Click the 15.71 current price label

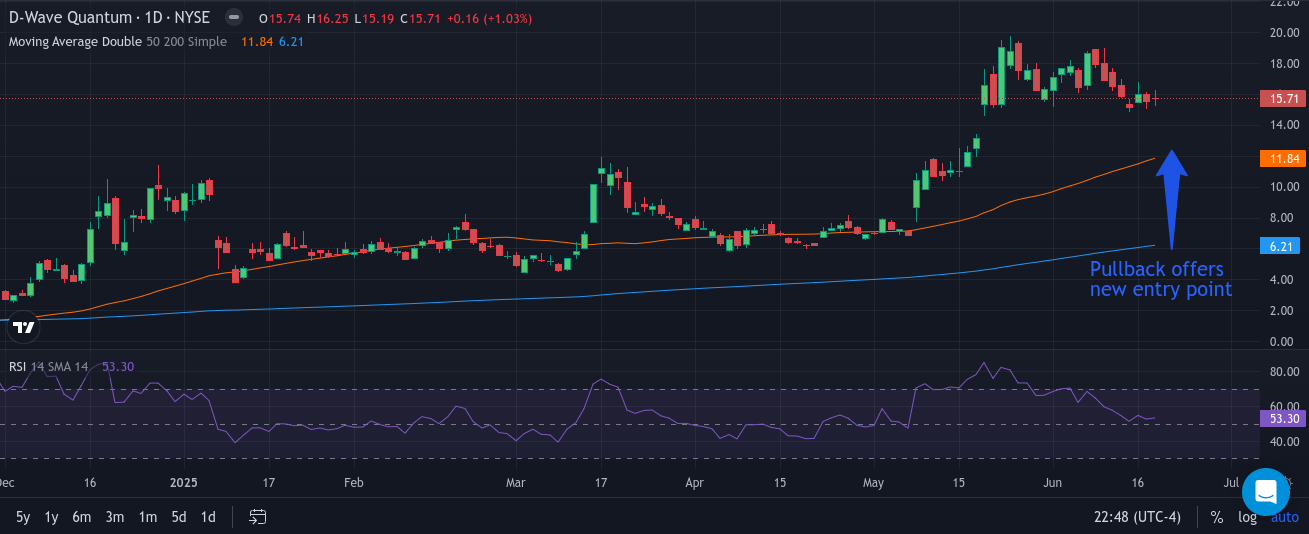coord(1284,98)
